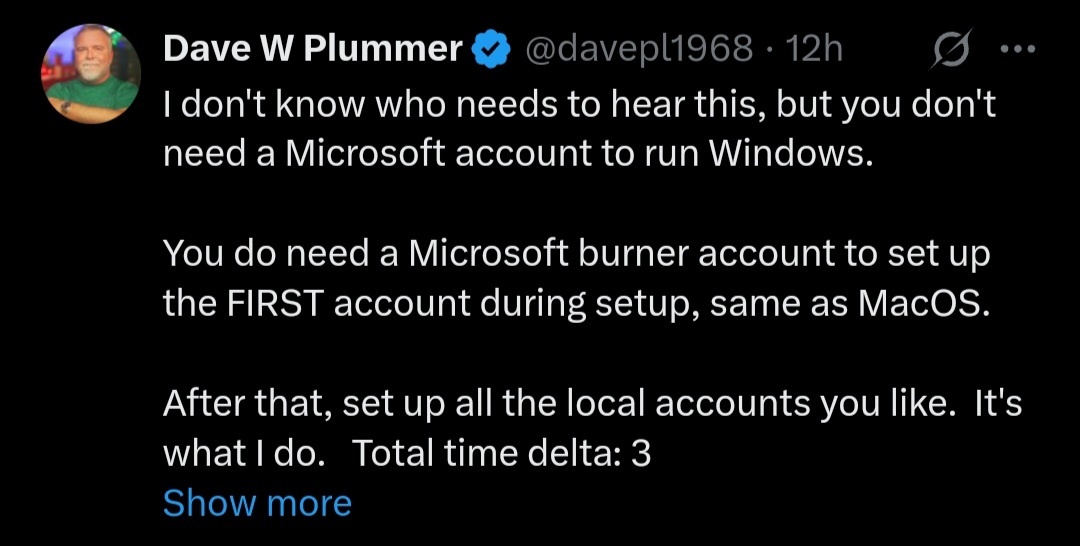Click the words "what I do."

coord(244,454)
